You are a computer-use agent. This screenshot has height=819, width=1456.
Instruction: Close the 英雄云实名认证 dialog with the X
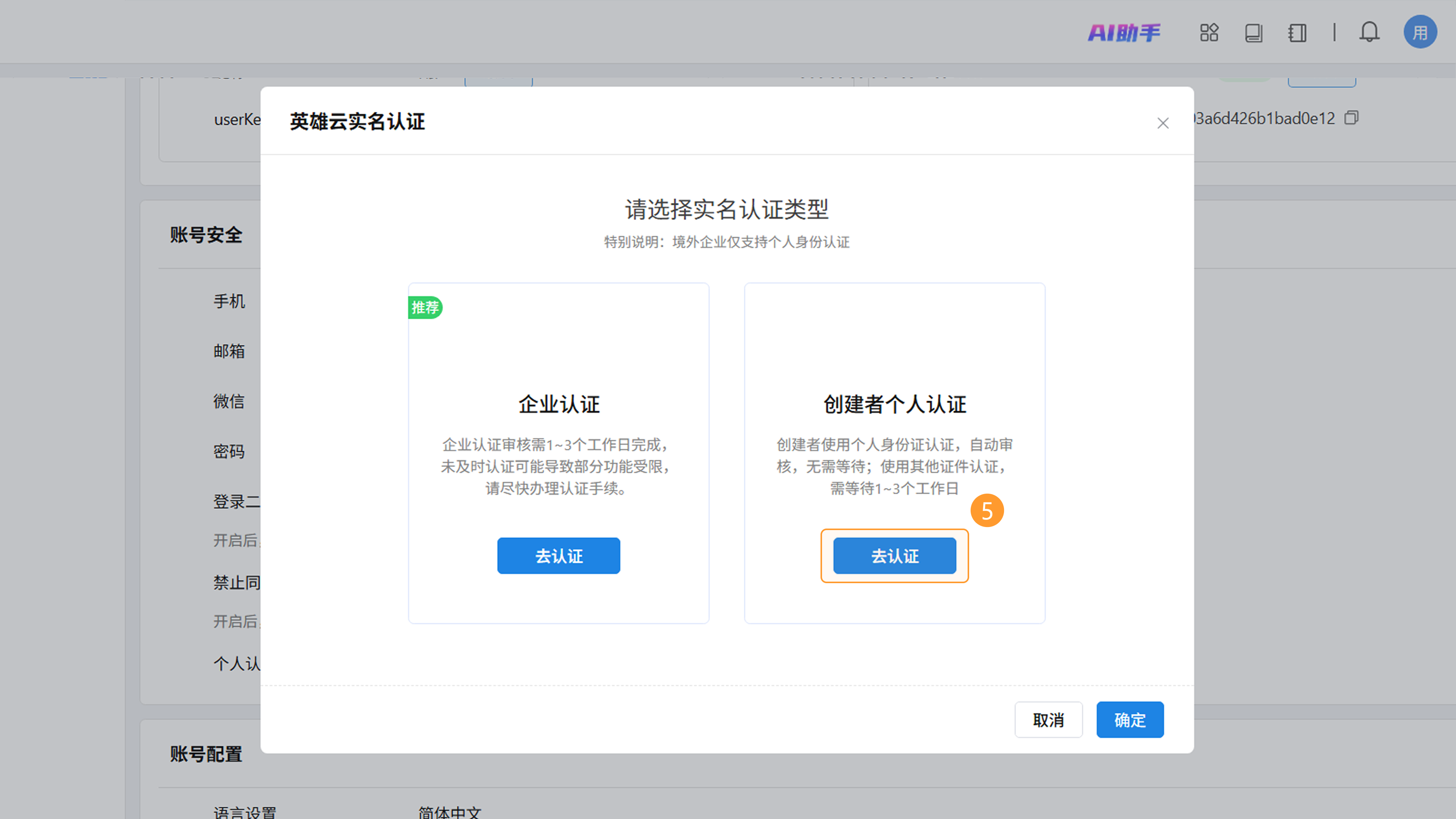[1163, 123]
